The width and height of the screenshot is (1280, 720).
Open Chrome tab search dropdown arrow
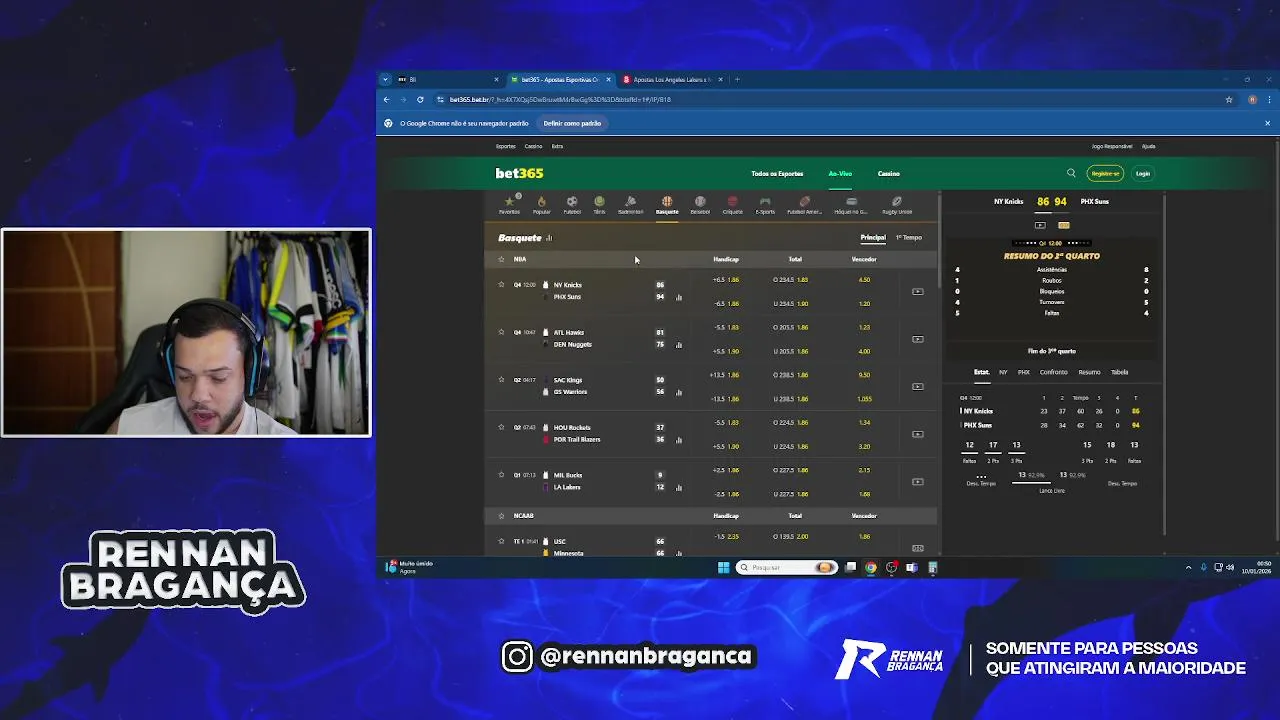tap(385, 79)
